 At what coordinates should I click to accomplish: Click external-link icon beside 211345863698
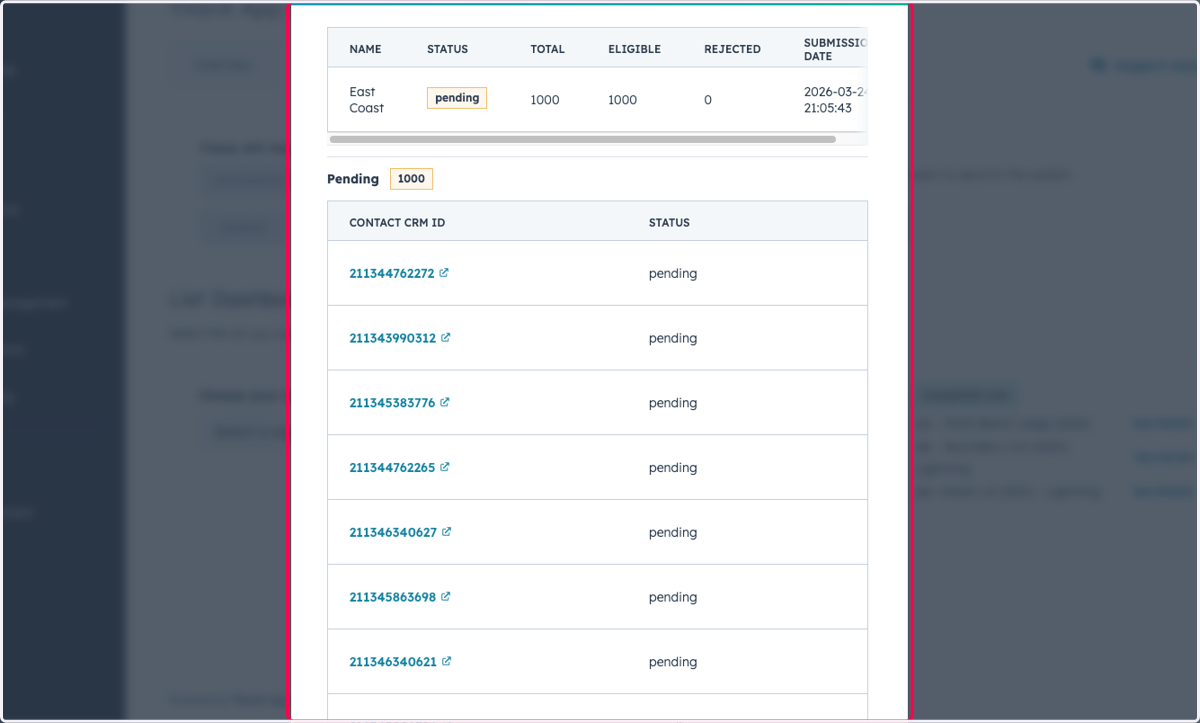click(x=446, y=596)
